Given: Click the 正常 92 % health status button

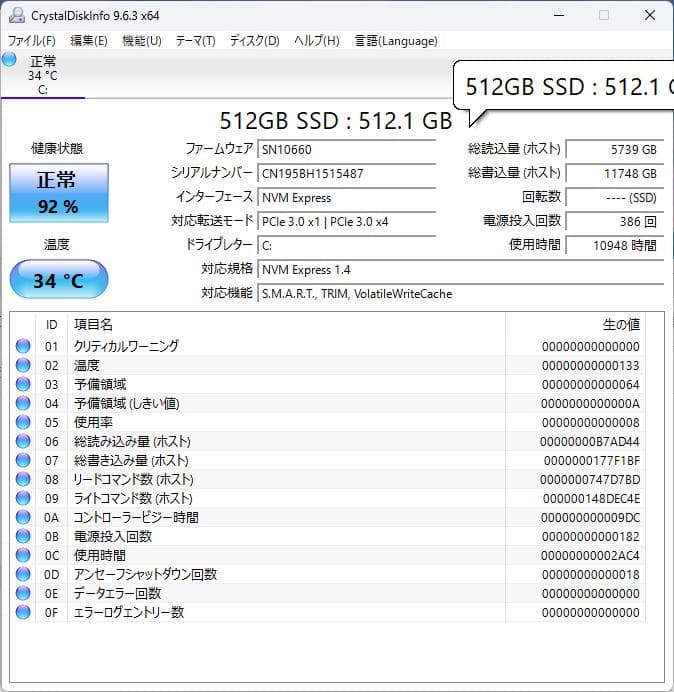Looking at the screenshot, I should (59, 193).
